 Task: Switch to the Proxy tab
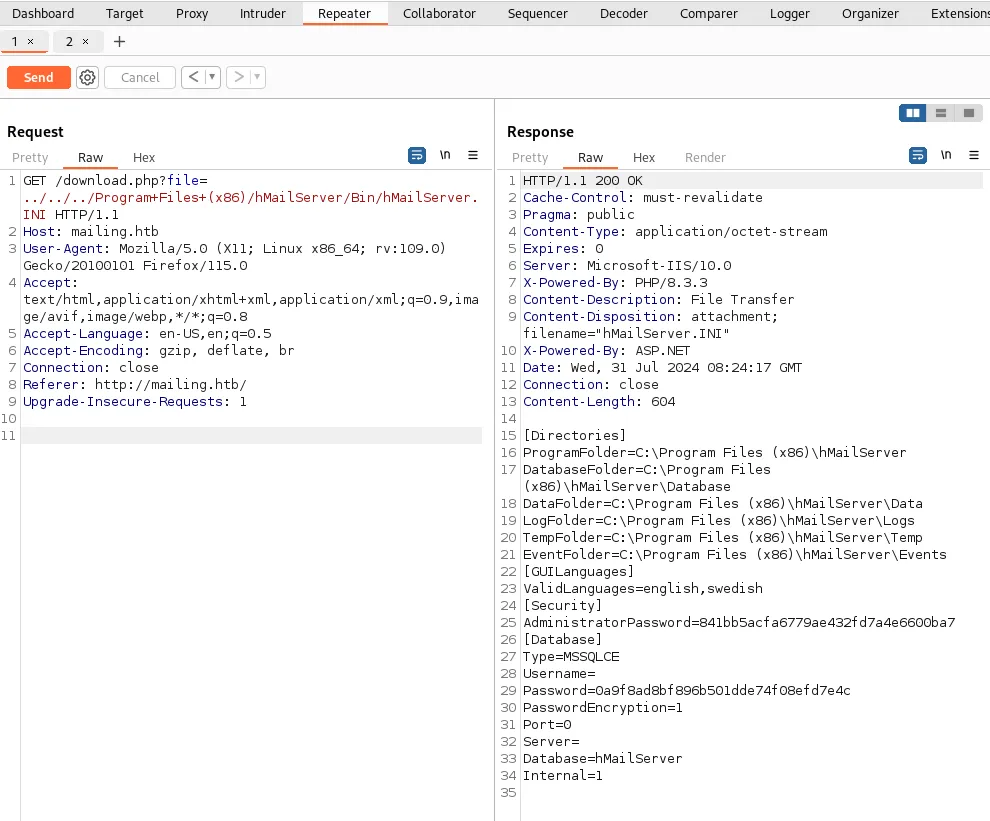[x=192, y=13]
